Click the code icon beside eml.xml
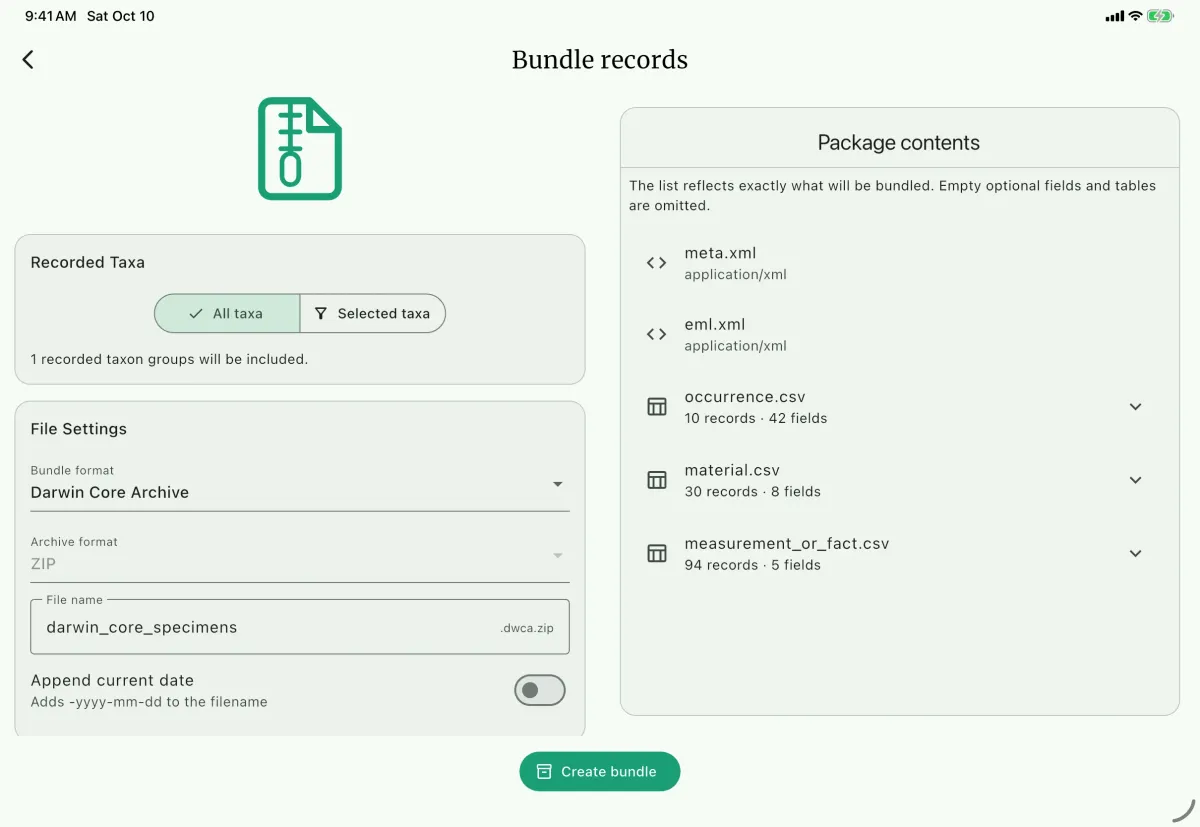Viewport: 1200px width, 827px height. [656, 334]
